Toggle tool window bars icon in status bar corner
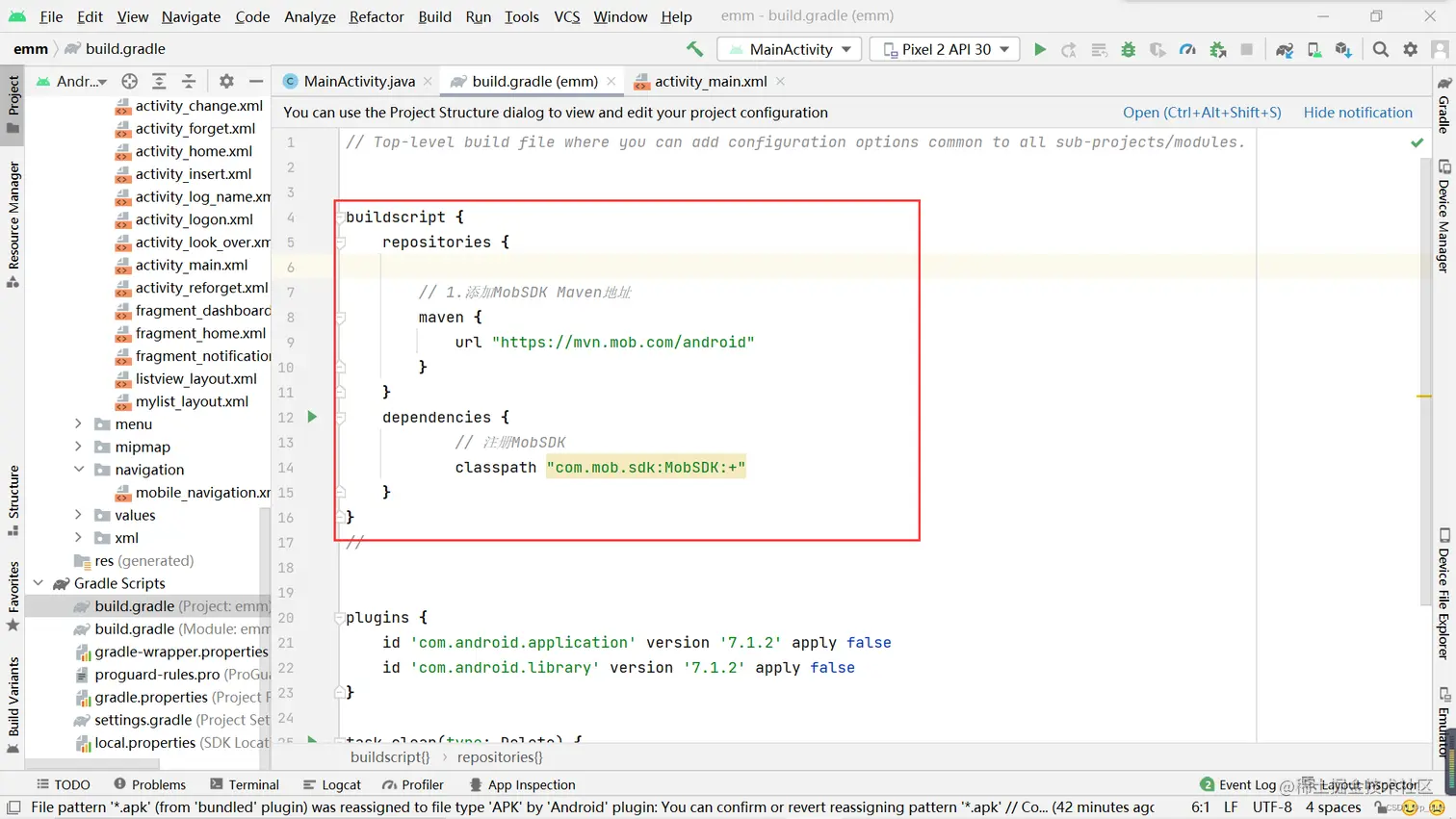 [x=13, y=807]
